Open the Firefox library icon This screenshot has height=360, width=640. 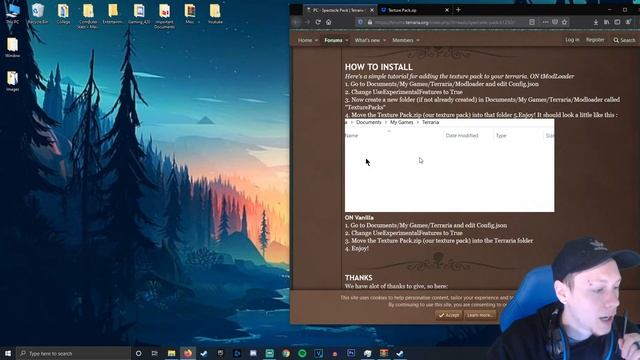click(x=607, y=22)
